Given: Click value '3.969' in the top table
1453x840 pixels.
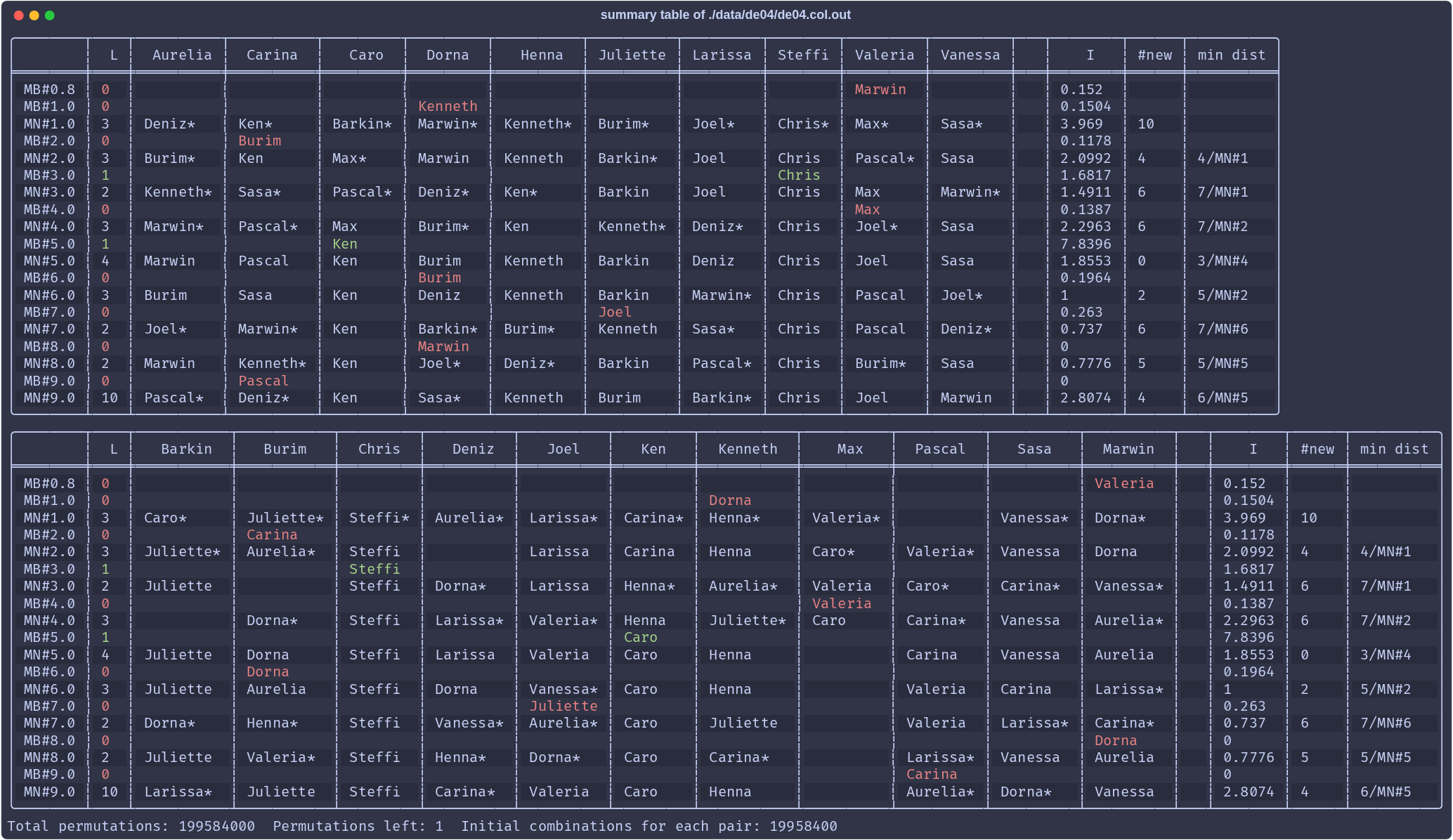Looking at the screenshot, I should [1081, 124].
